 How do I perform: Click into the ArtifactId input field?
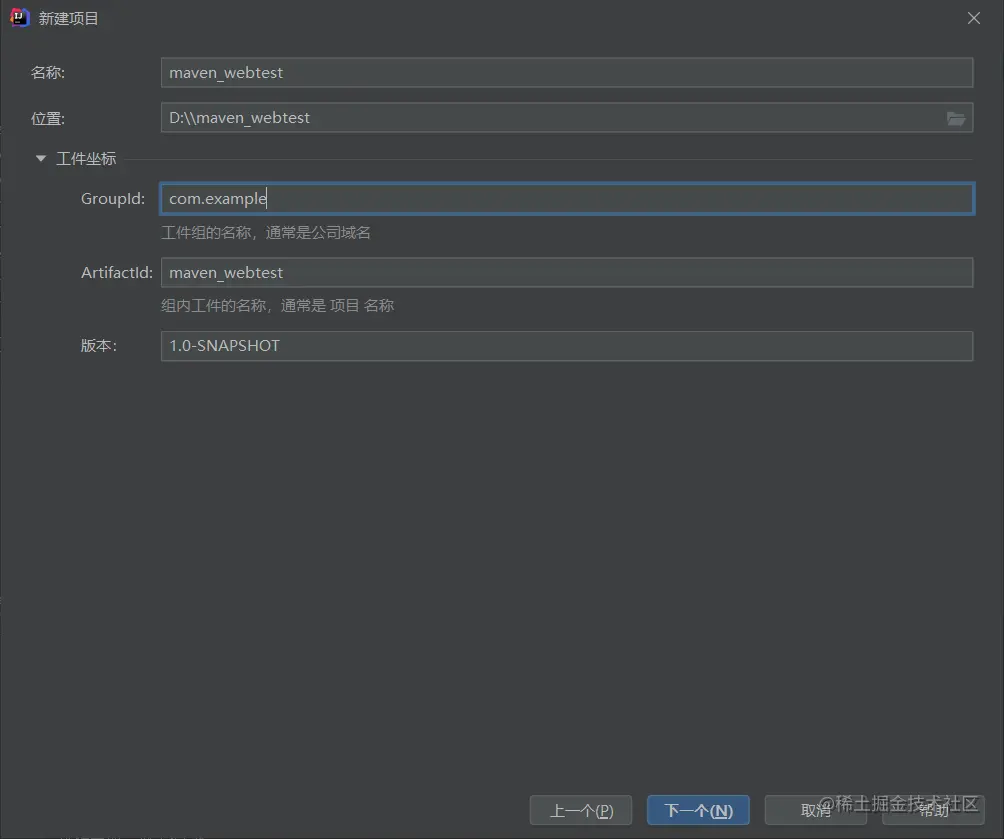[567, 272]
